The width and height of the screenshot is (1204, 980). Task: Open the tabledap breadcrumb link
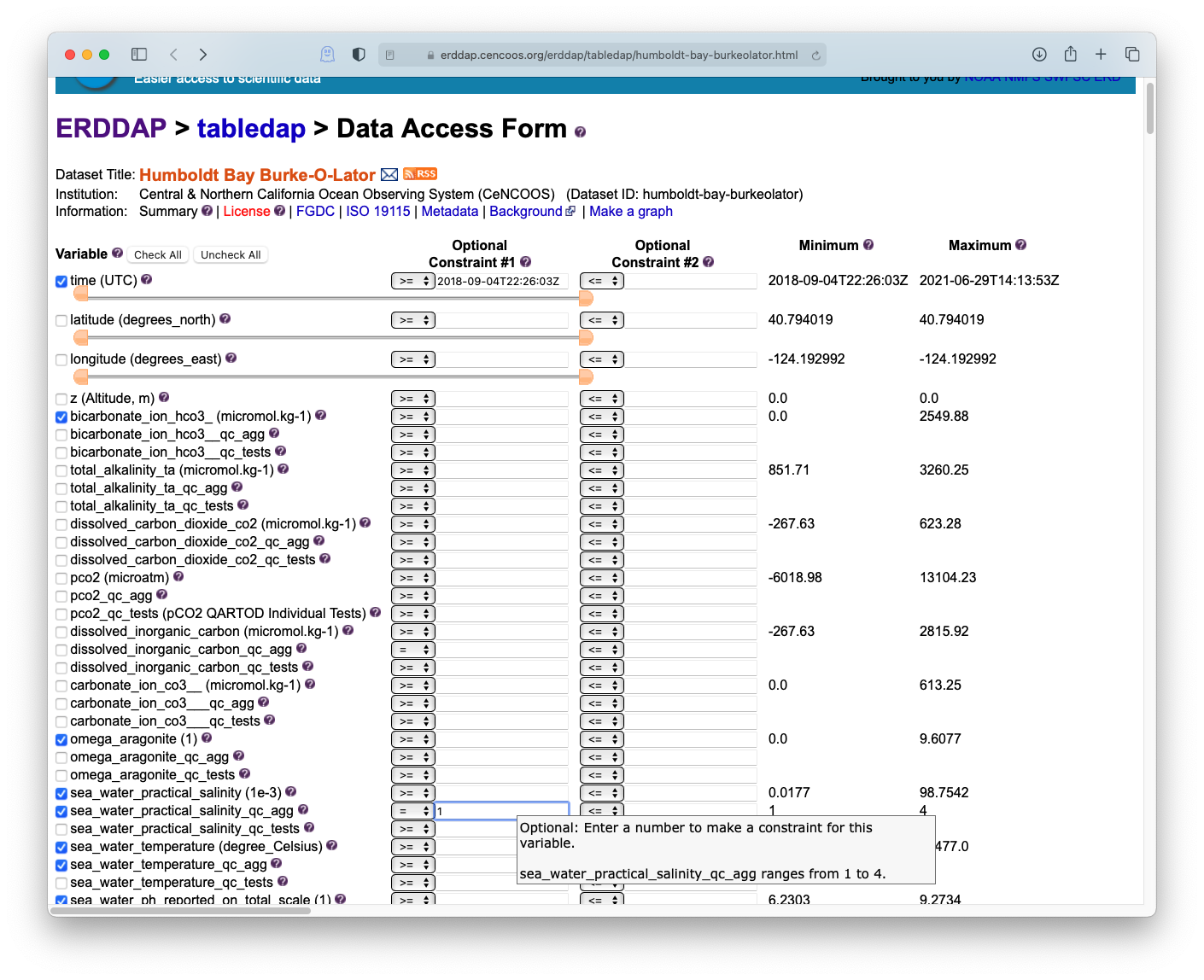pyautogui.click(x=251, y=128)
